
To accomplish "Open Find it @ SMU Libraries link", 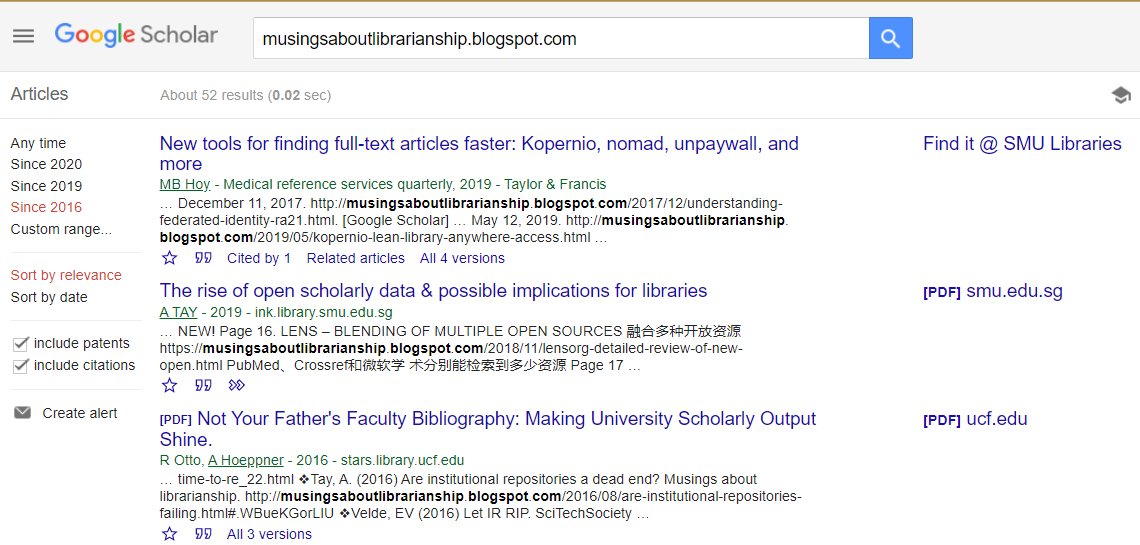I will 1022,143.
